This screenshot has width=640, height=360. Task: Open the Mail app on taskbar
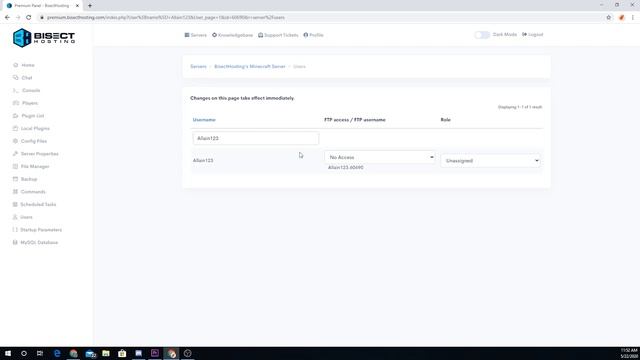pos(90,353)
